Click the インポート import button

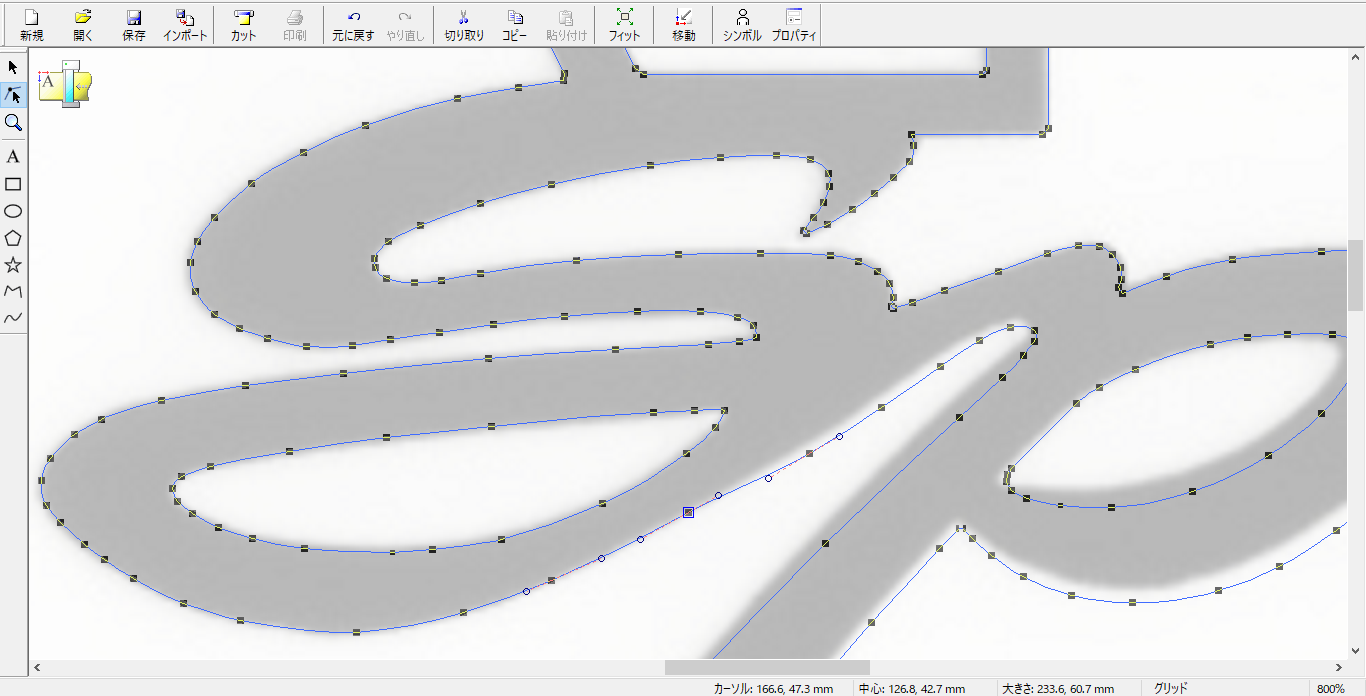tap(185, 25)
